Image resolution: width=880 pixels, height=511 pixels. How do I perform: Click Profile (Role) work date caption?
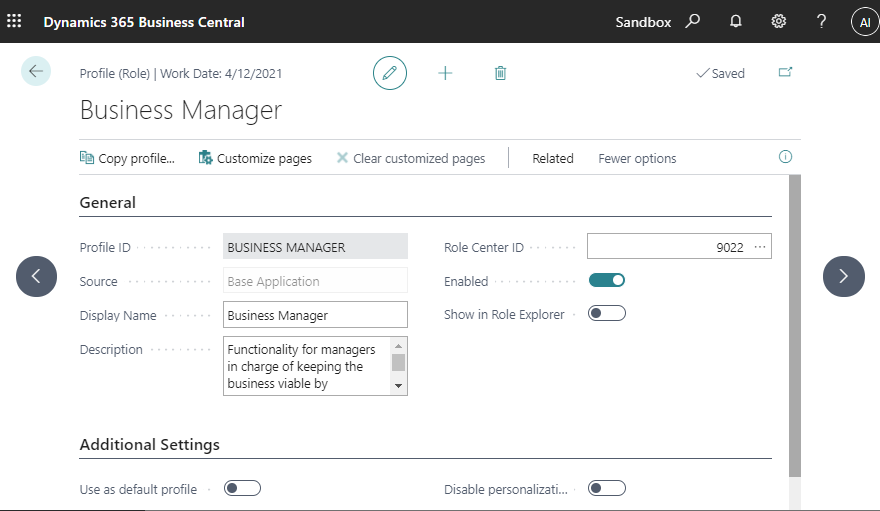pyautogui.click(x=181, y=73)
